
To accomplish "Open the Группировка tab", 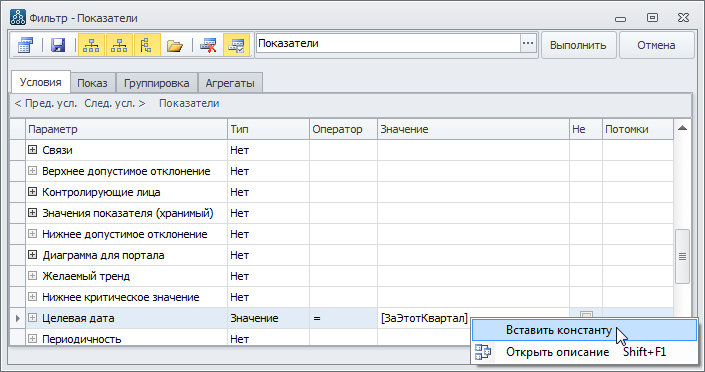I will tap(156, 83).
